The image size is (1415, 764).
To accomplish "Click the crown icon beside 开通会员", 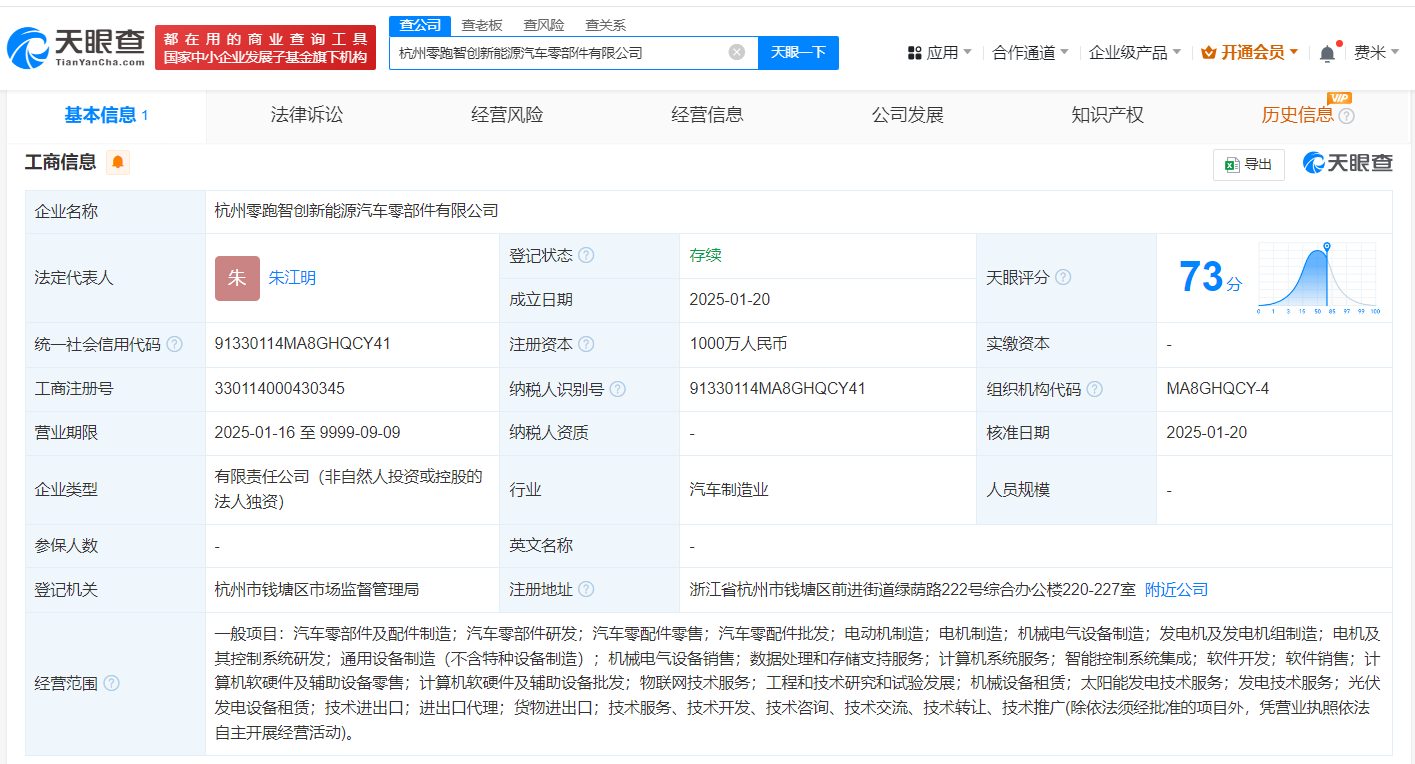I will (1207, 50).
